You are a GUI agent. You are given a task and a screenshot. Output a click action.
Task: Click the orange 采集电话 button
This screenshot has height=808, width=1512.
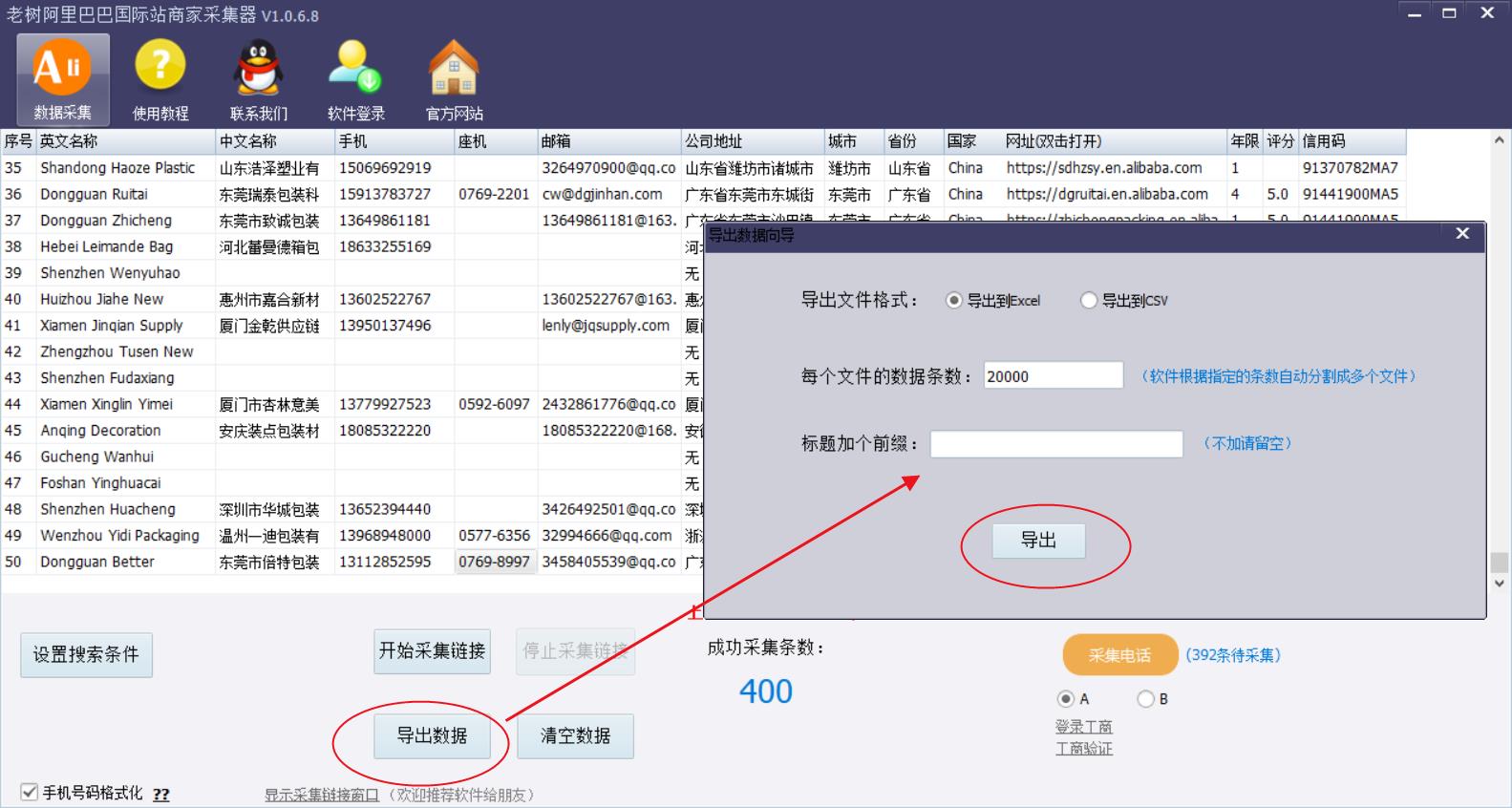click(1119, 655)
